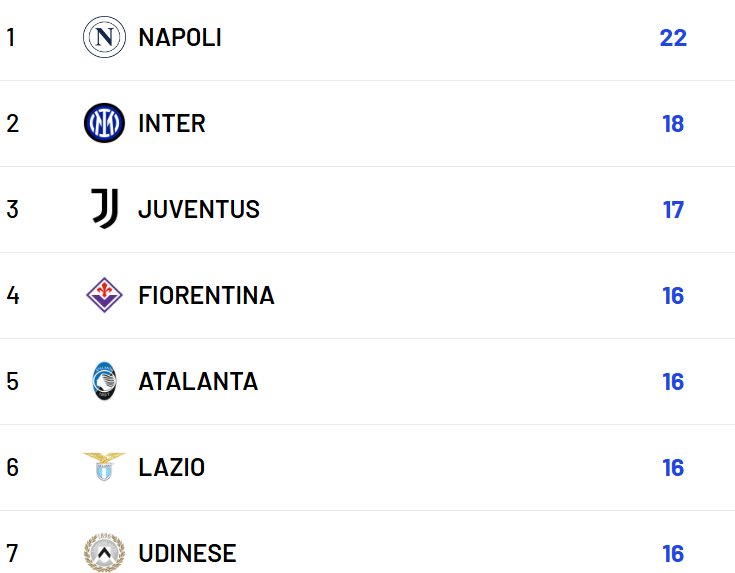
Task: Click the Juventus club logo
Action: [x=104, y=210]
